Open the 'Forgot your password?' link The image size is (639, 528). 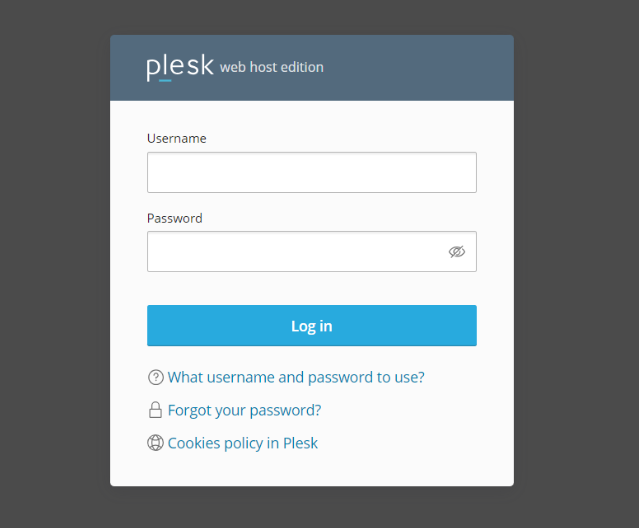[245, 410]
